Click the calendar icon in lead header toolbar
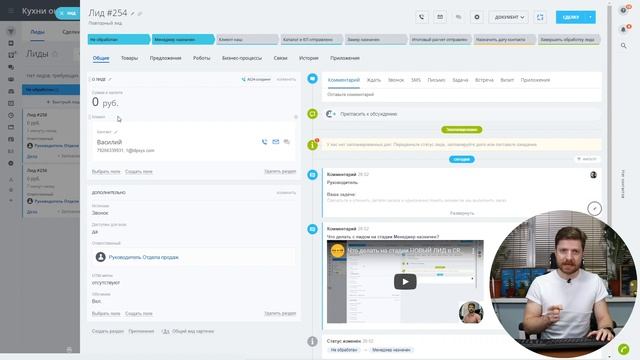Screen dimensions: 640x360 (440, 17)
